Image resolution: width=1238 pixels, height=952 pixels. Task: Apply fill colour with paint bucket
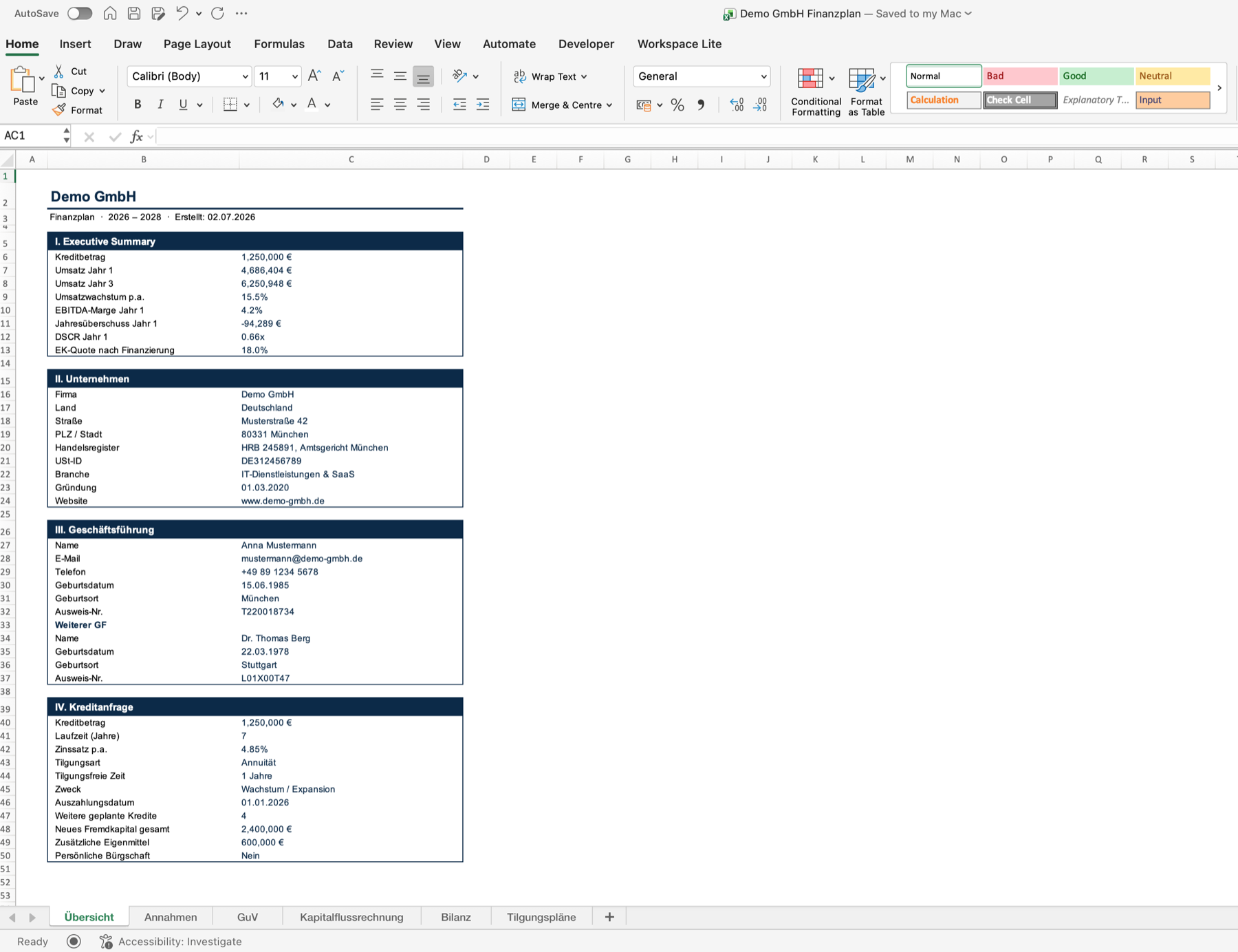coord(278,104)
